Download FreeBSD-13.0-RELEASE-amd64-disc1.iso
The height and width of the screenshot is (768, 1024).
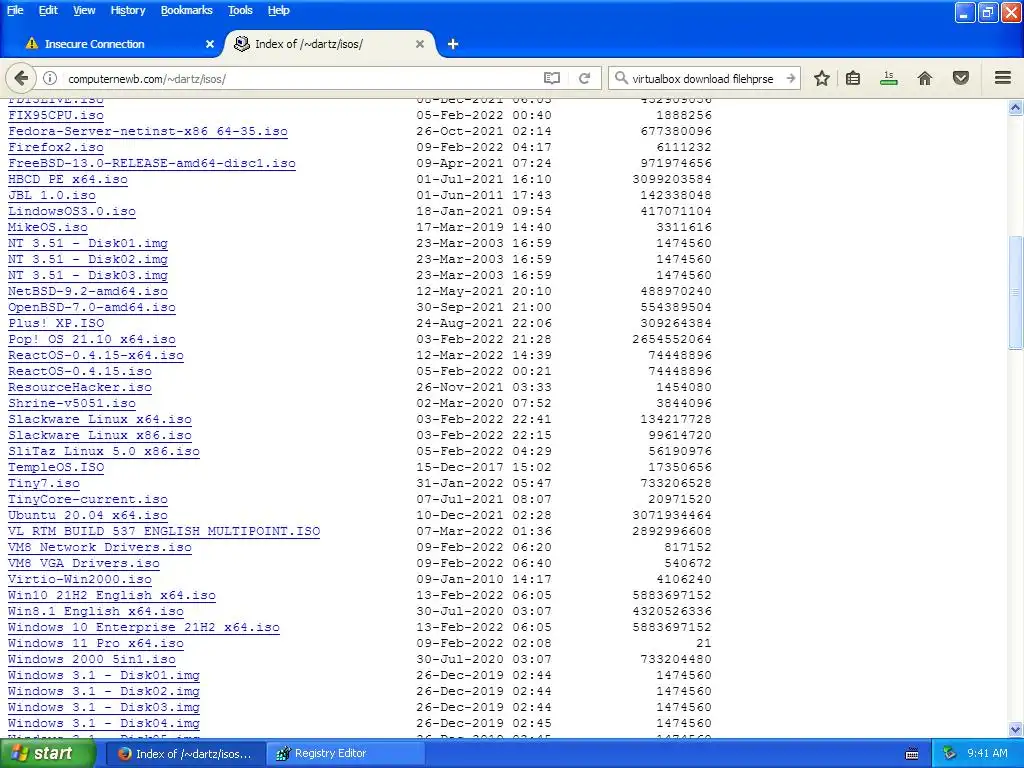(152, 163)
